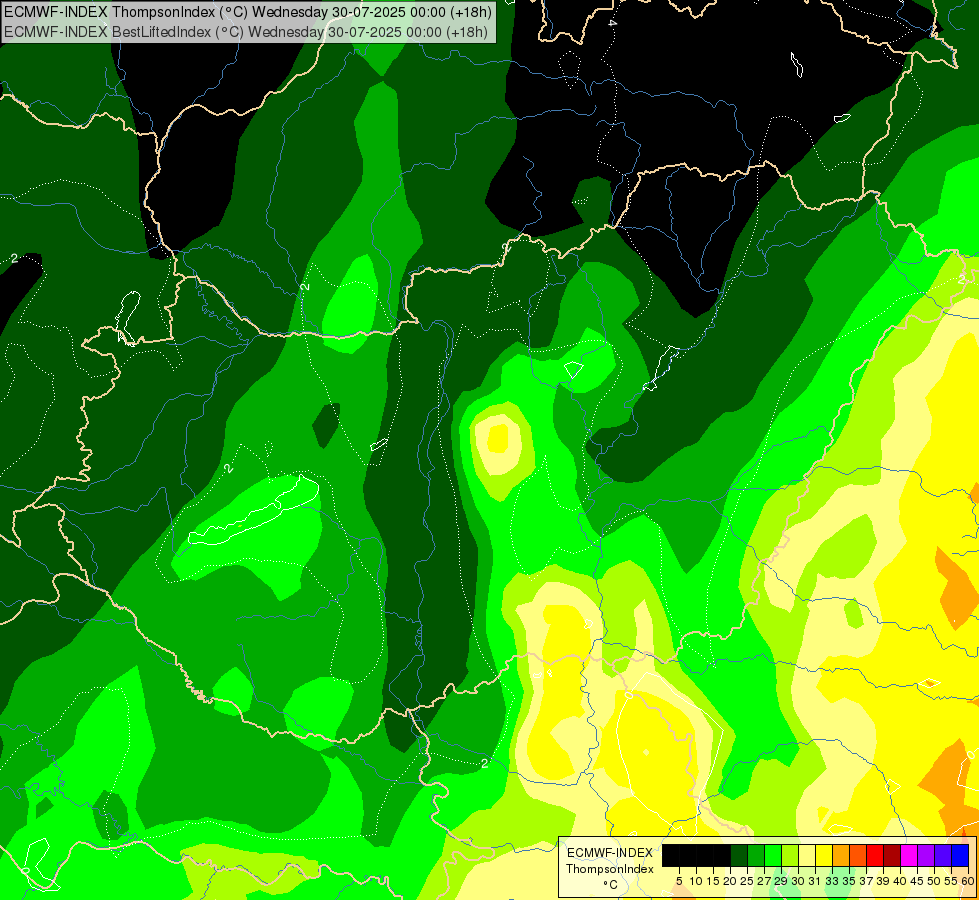Click the legend tick value 45
The width and height of the screenshot is (979, 900).
point(917,881)
